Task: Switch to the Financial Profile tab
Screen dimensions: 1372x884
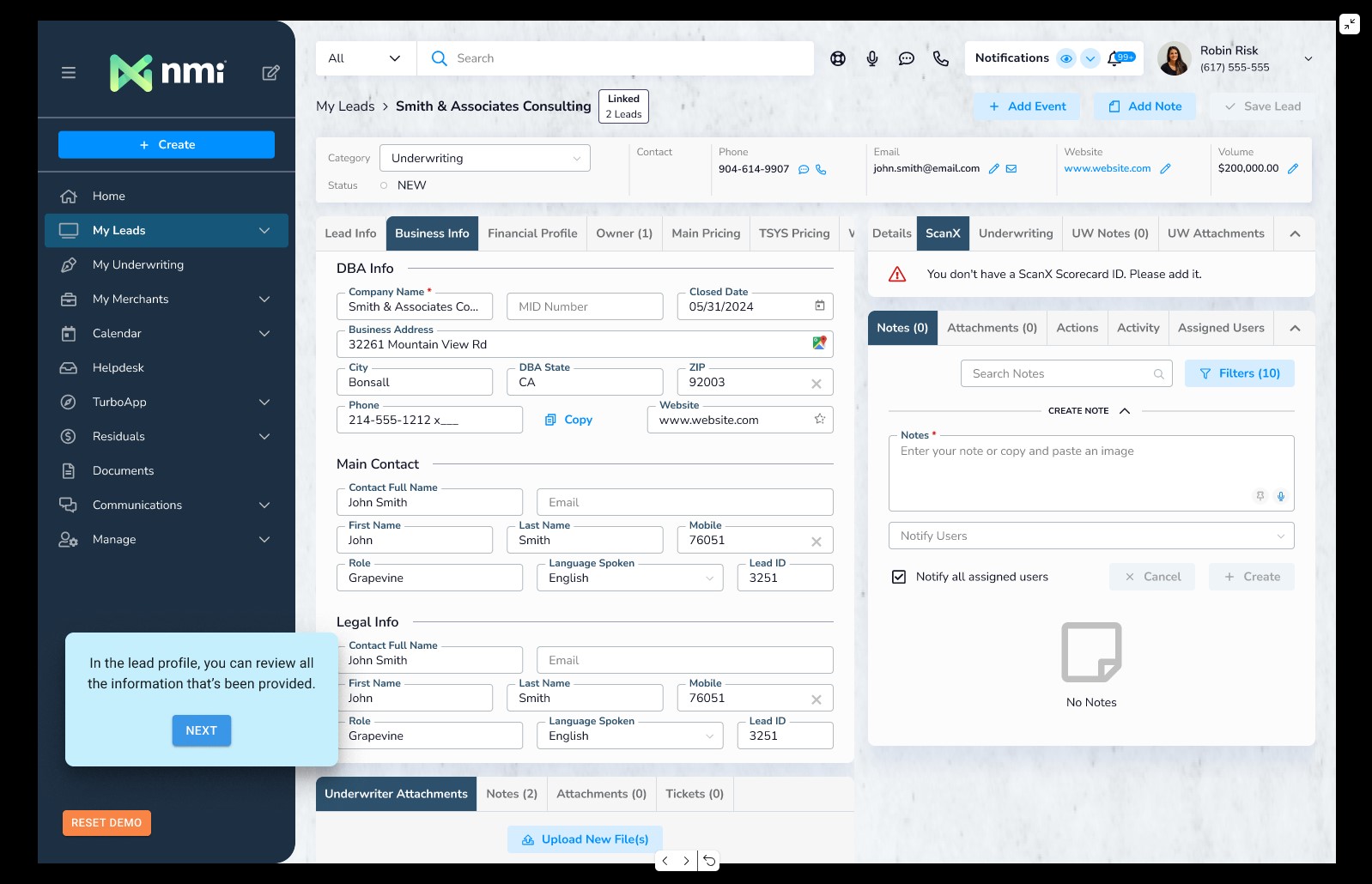Action: pyautogui.click(x=532, y=233)
